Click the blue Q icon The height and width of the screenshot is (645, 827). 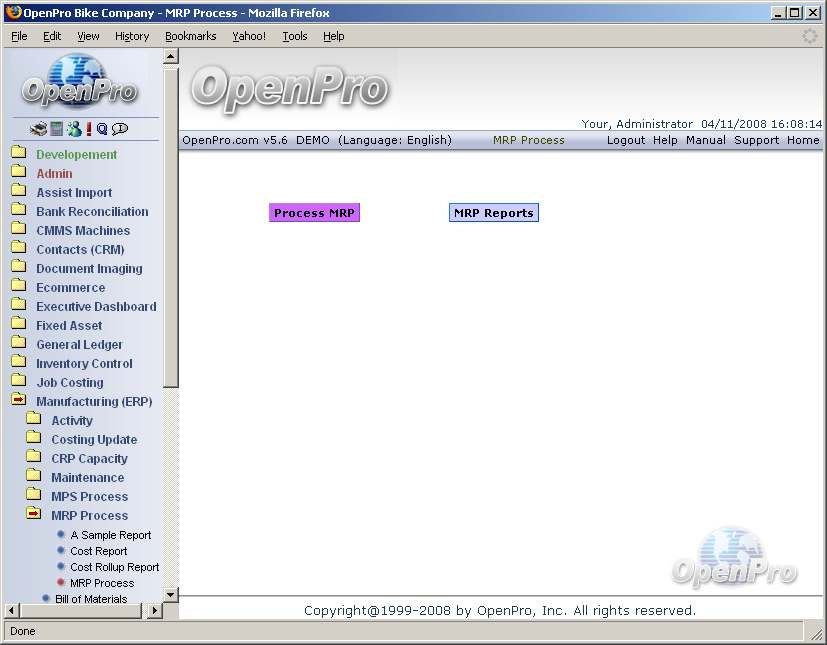point(102,129)
